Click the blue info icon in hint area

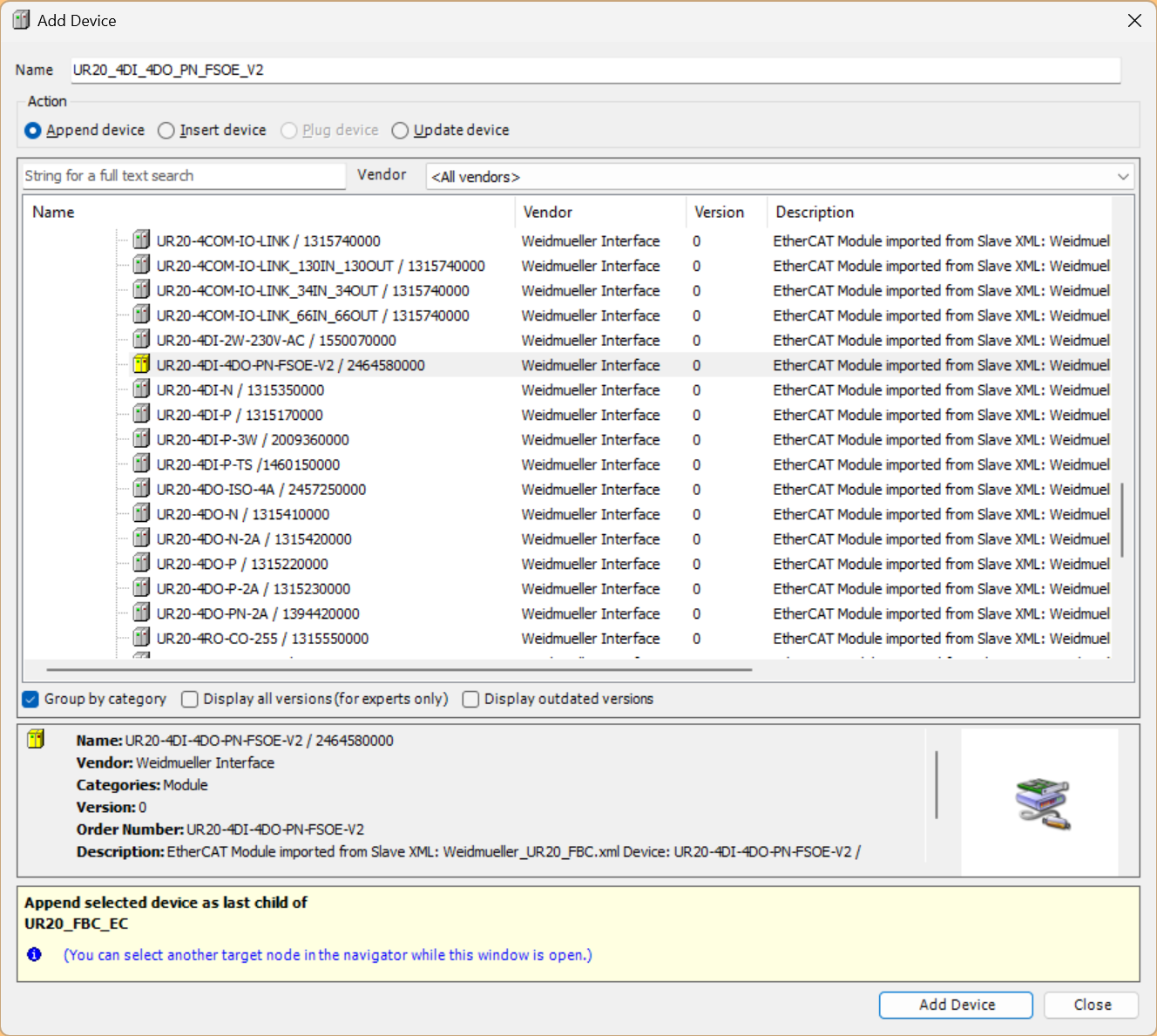click(x=34, y=954)
